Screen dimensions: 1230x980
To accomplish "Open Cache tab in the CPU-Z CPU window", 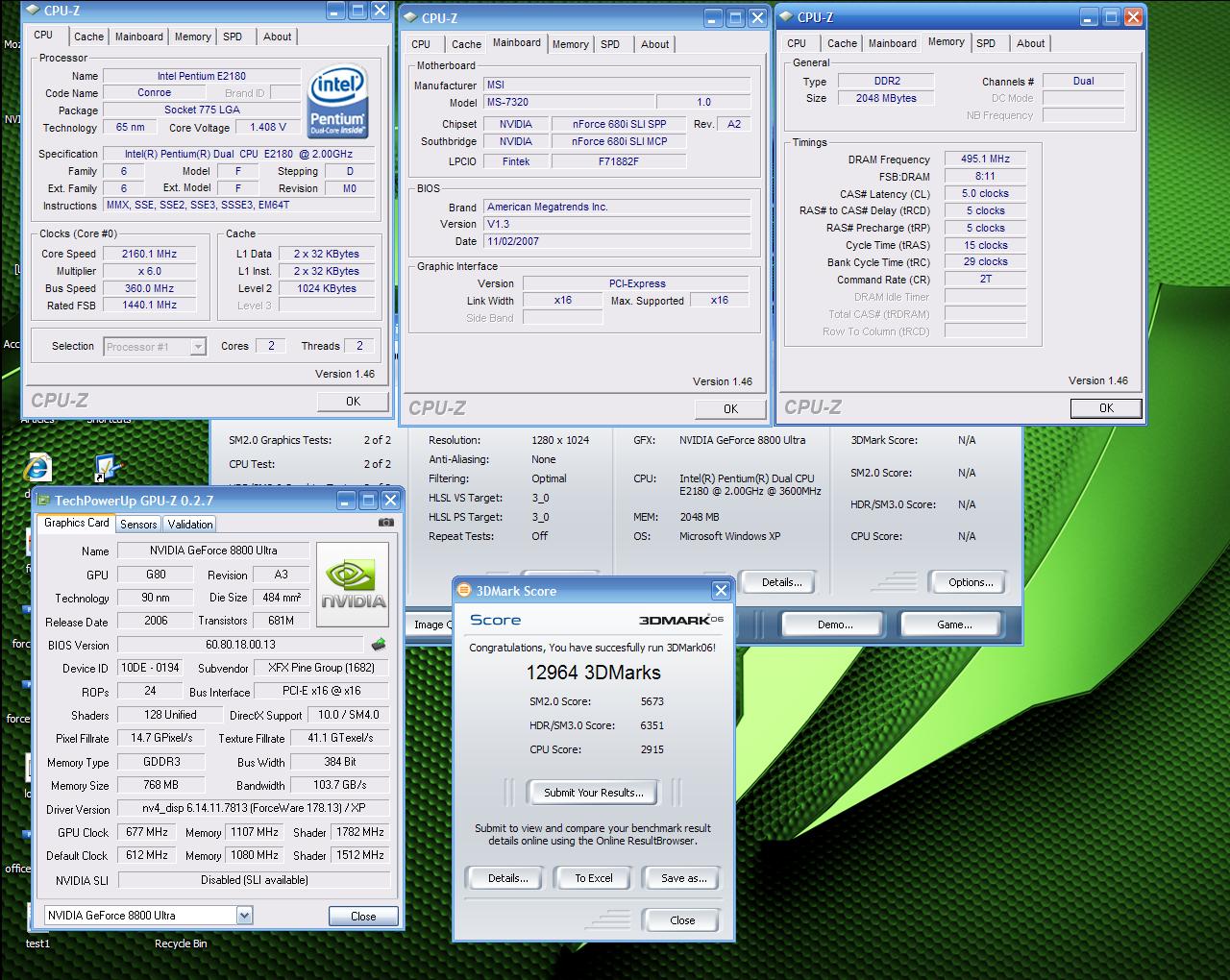I will tap(88, 37).
